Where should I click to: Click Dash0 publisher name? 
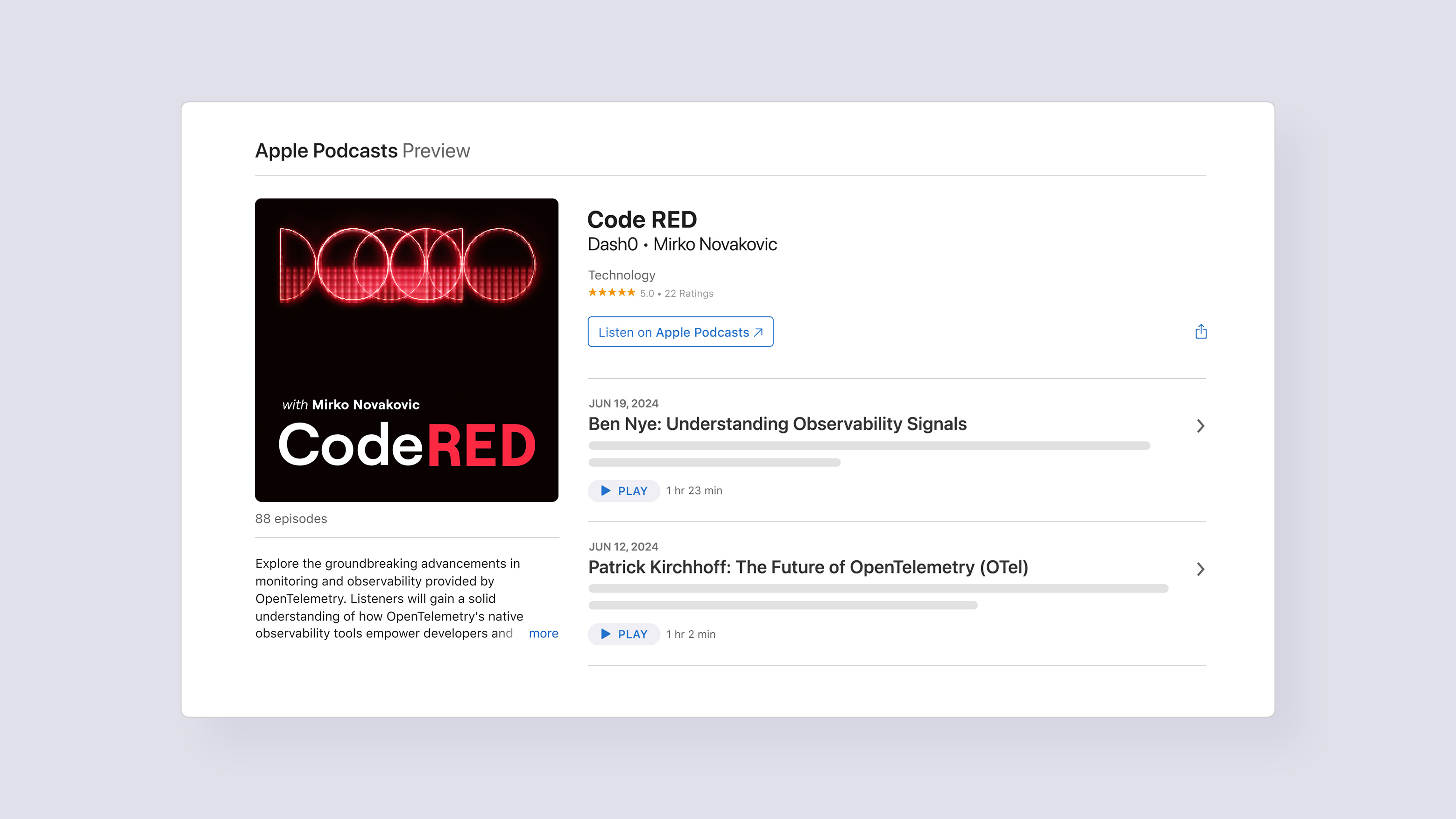612,244
